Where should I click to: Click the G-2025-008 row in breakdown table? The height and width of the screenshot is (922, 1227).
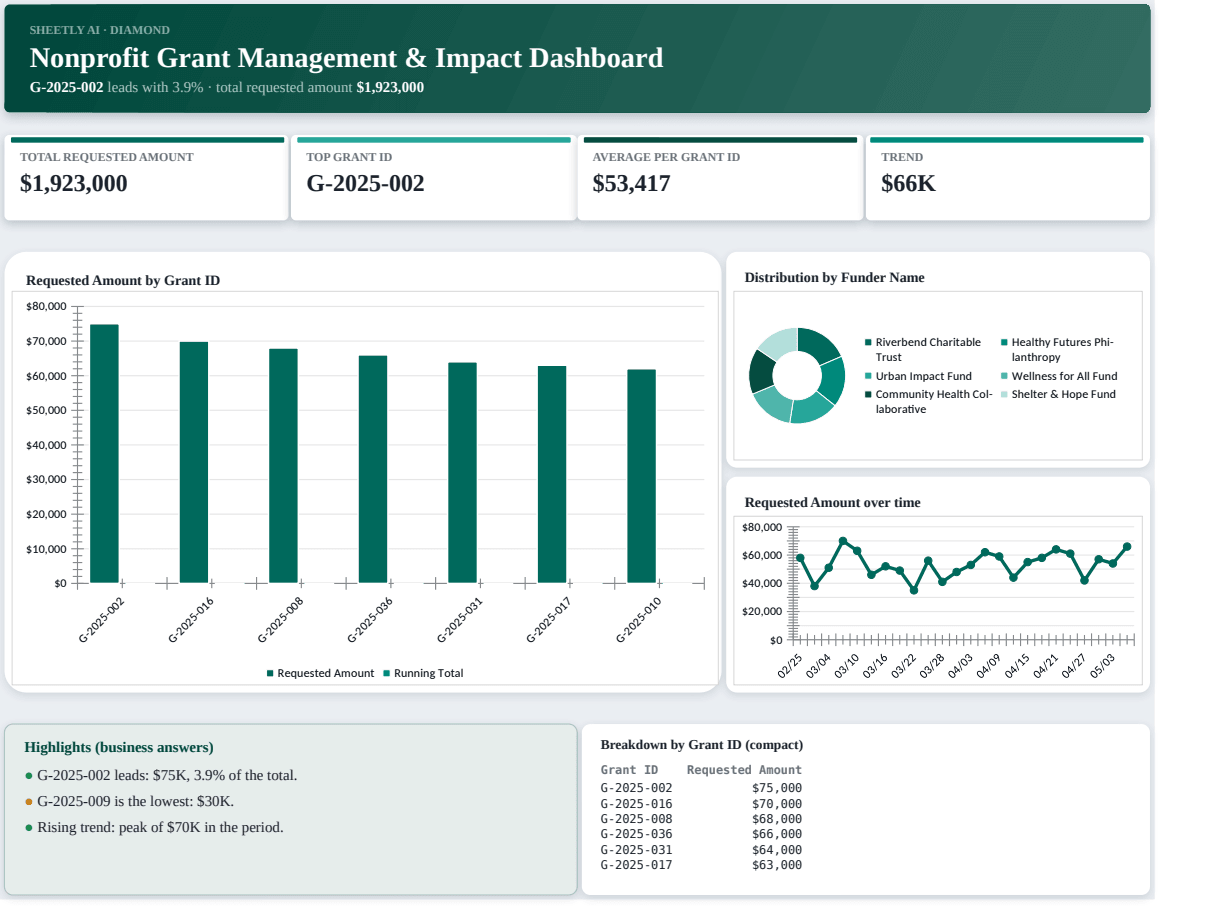click(701, 819)
